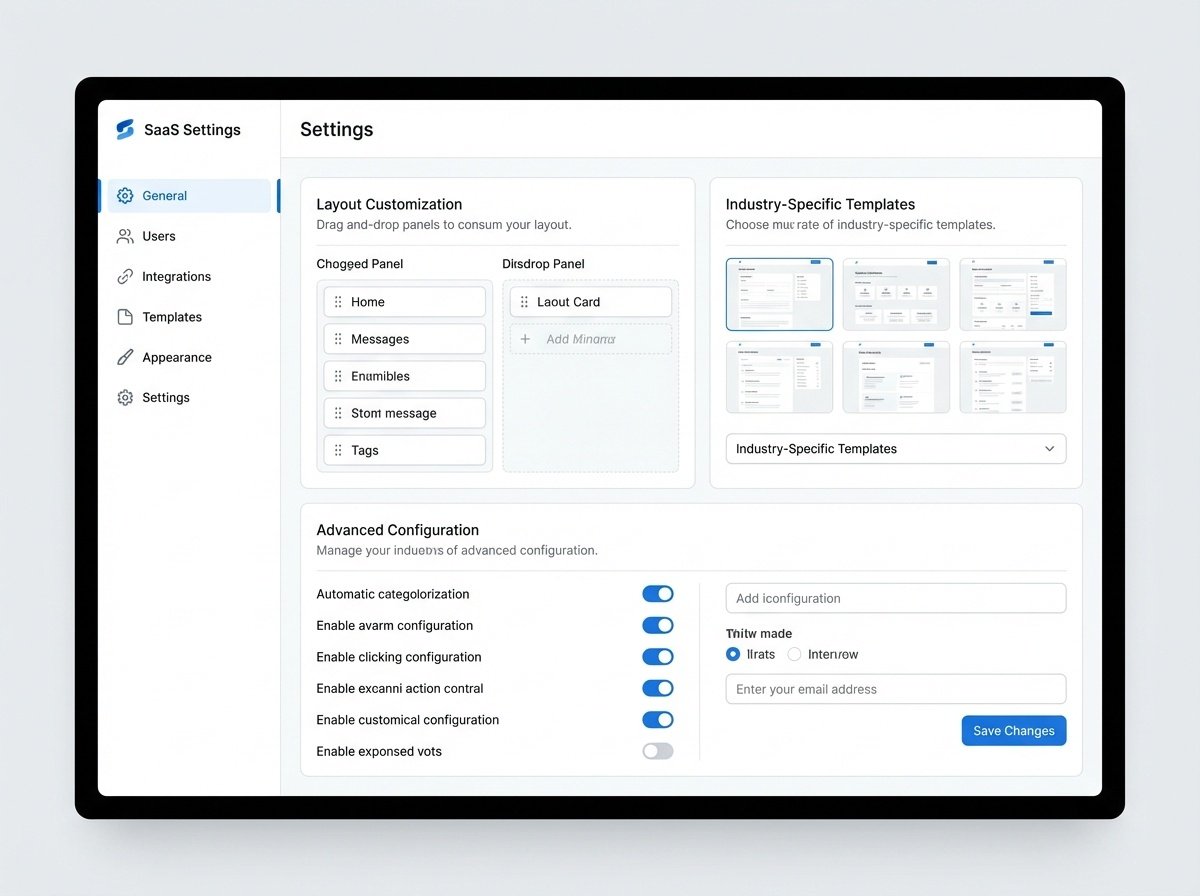The width and height of the screenshot is (1200, 896).
Task: Click the gear icon beside General
Action: [x=125, y=196]
